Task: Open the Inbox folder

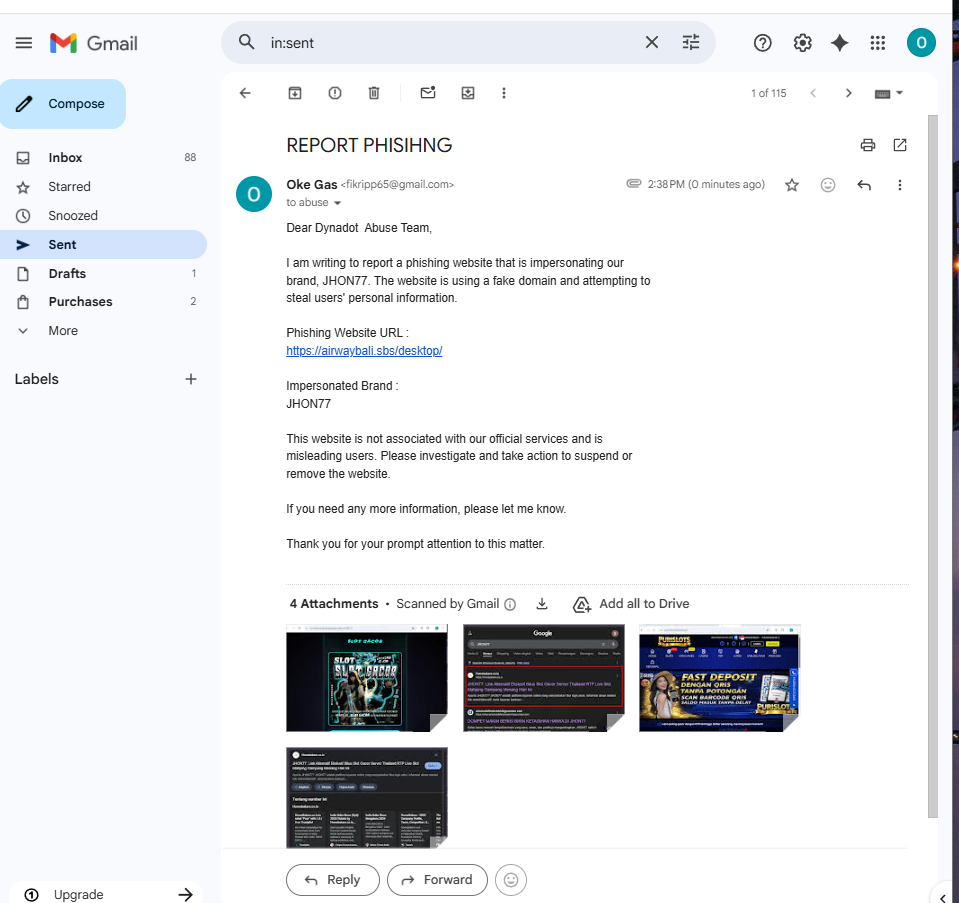Action: tap(103, 157)
